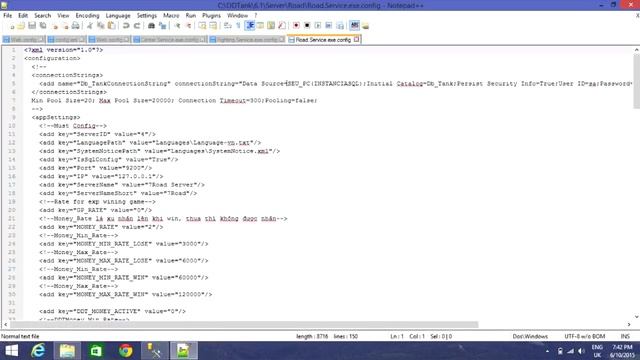Click the Notepad++ taskbar icon
This screenshot has height=360, width=640.
coord(184,351)
